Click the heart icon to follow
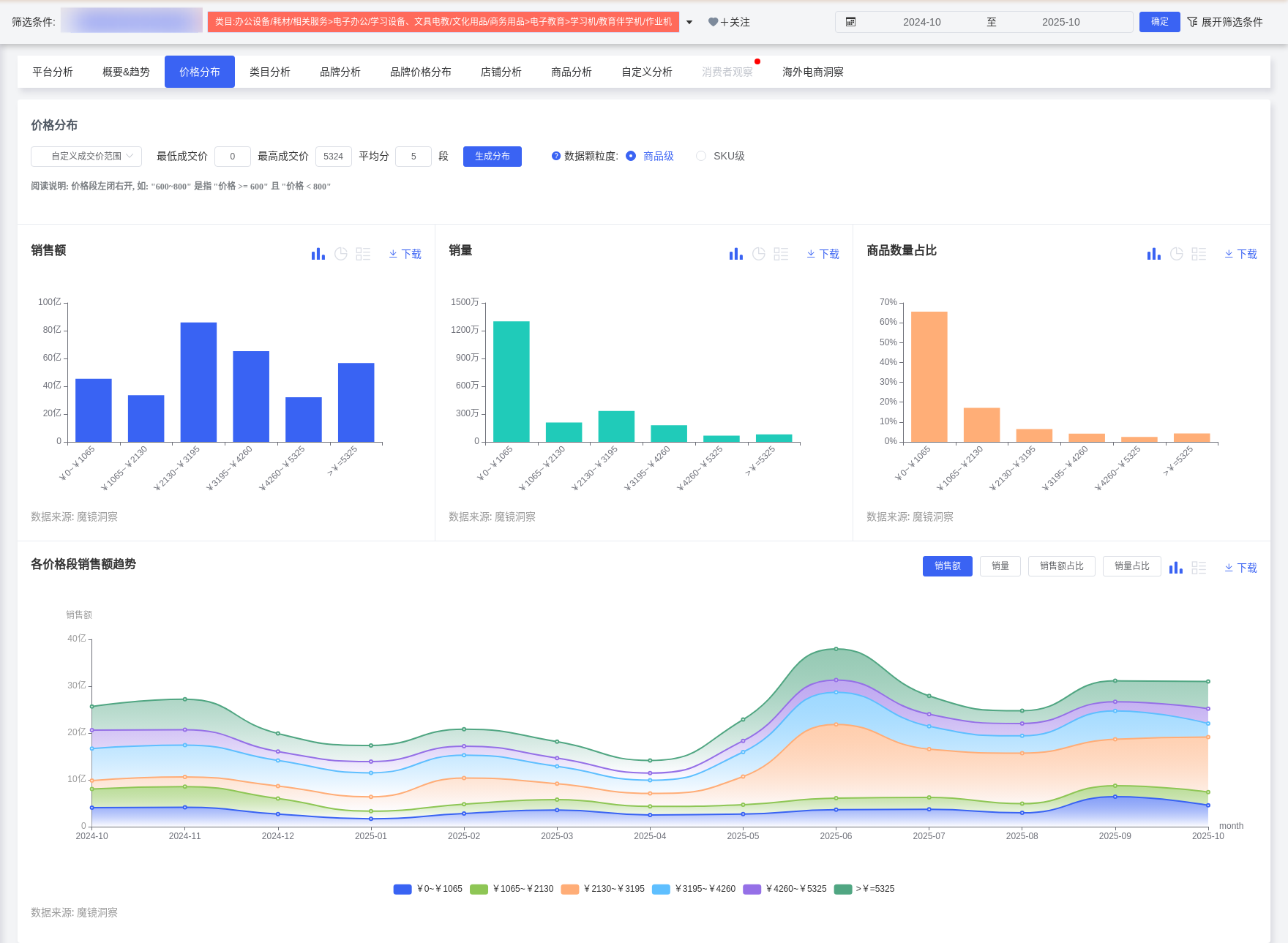This screenshot has height=943, width=1288. click(713, 22)
